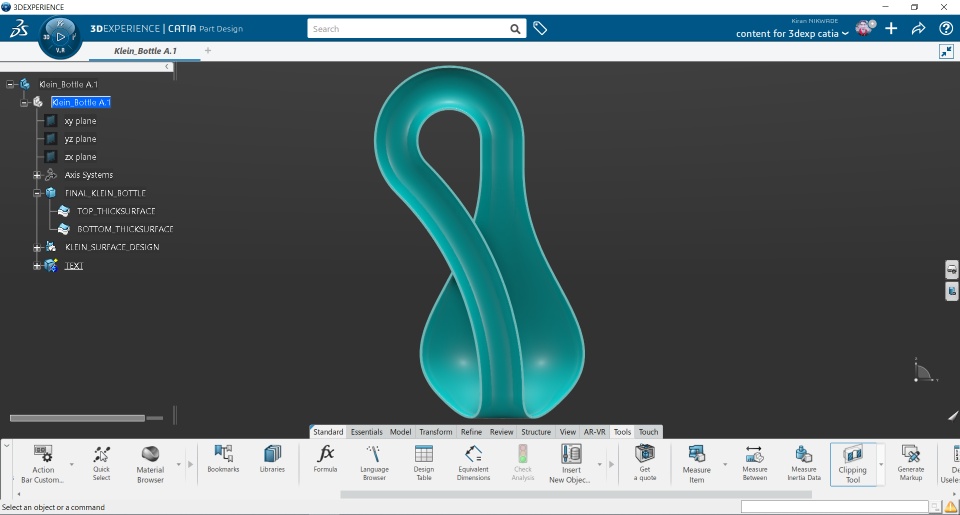Activate the Measure Item tool
960x515 pixels.
696,464
